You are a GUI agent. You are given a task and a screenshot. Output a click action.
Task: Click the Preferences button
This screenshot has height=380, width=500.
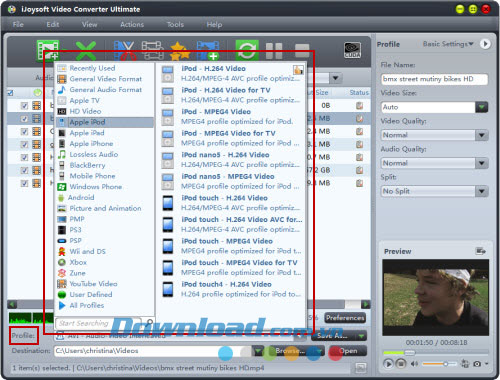[x=345, y=318]
